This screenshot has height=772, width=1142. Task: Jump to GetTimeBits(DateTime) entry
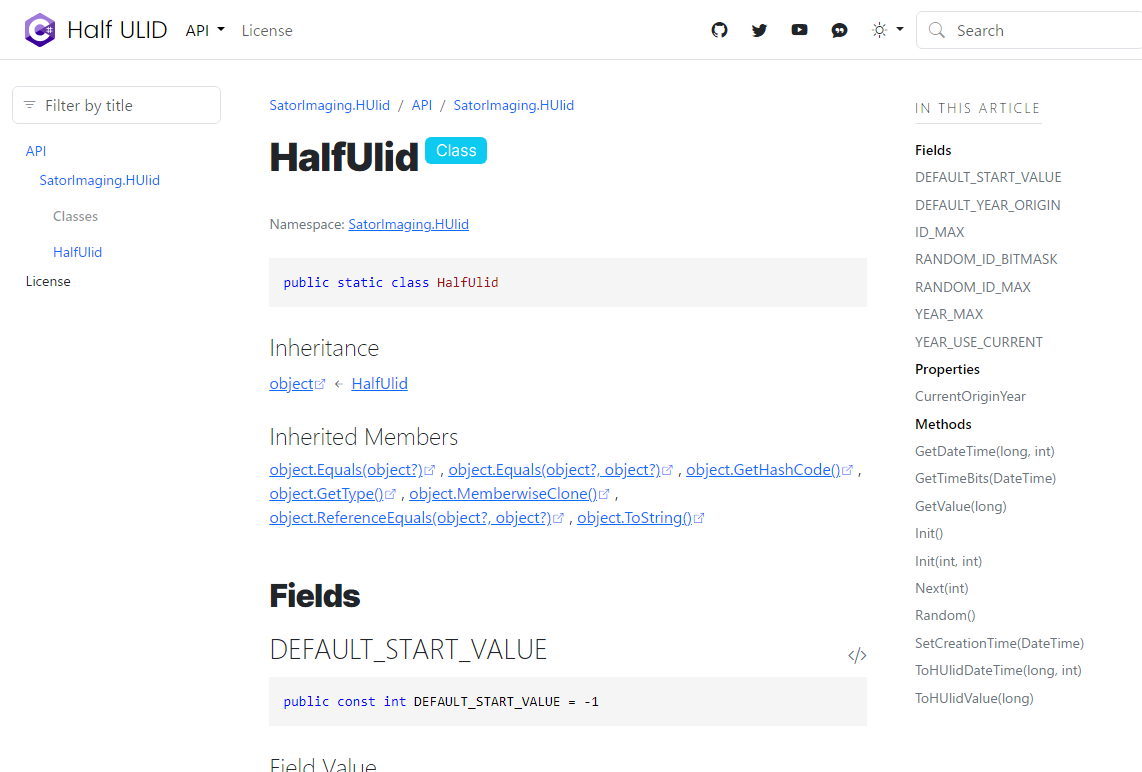(985, 478)
